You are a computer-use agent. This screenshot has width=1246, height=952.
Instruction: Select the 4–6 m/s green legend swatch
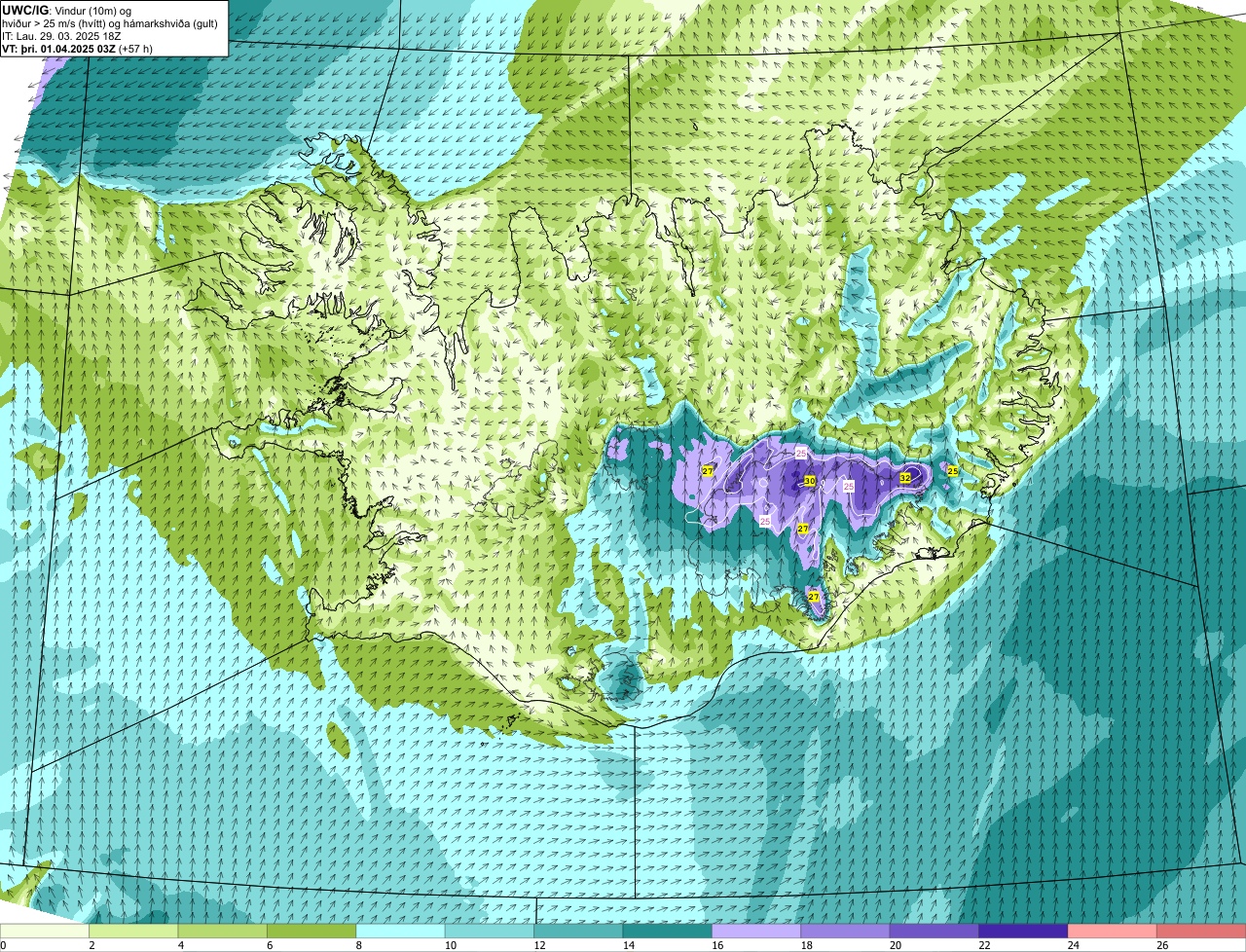pyautogui.click(x=223, y=931)
